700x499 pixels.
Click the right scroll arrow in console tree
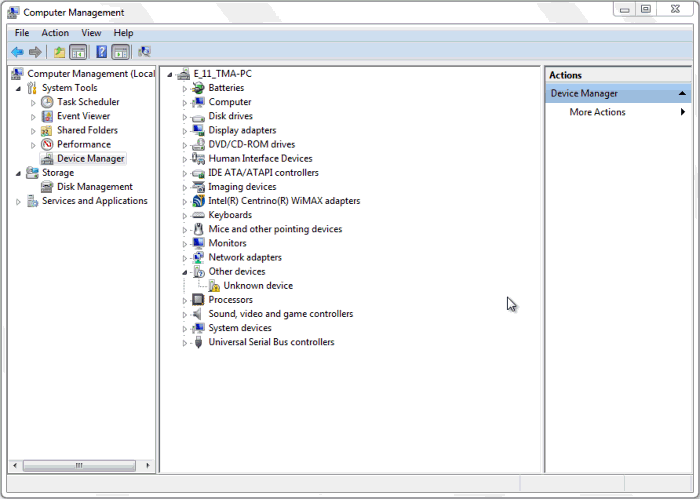point(148,466)
